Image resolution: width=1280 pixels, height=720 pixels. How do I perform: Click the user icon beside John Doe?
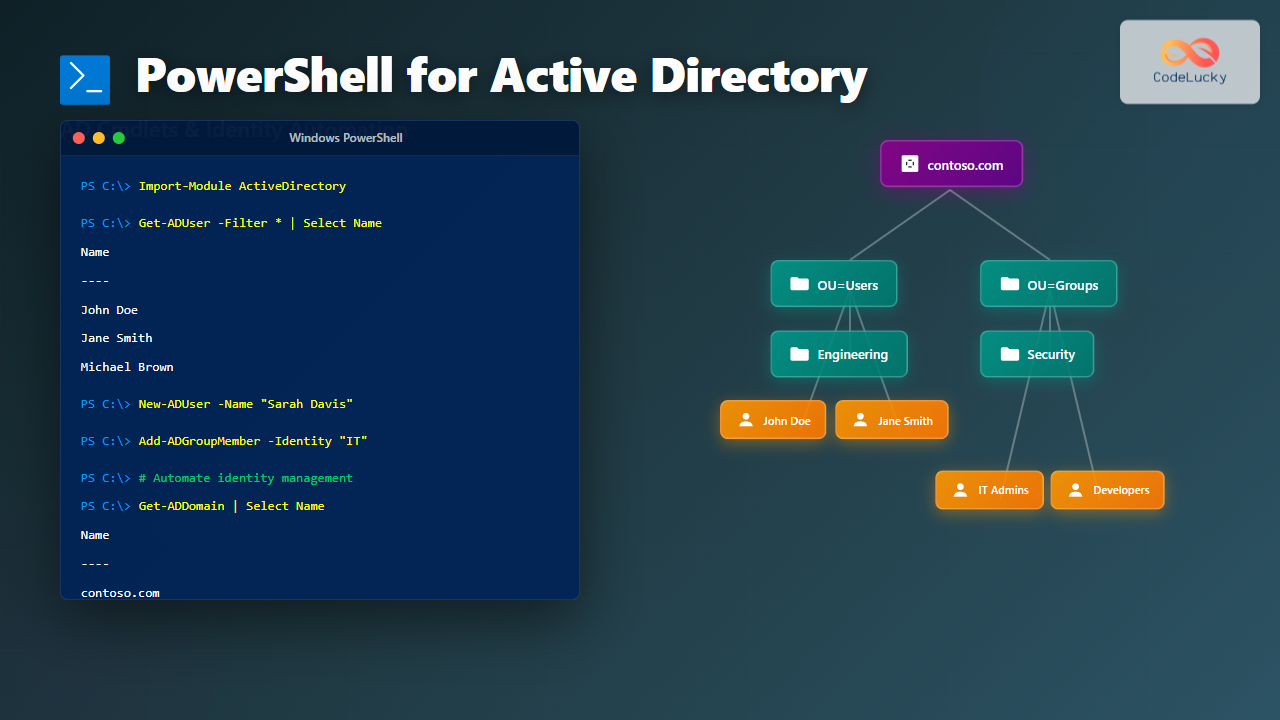[745, 420]
